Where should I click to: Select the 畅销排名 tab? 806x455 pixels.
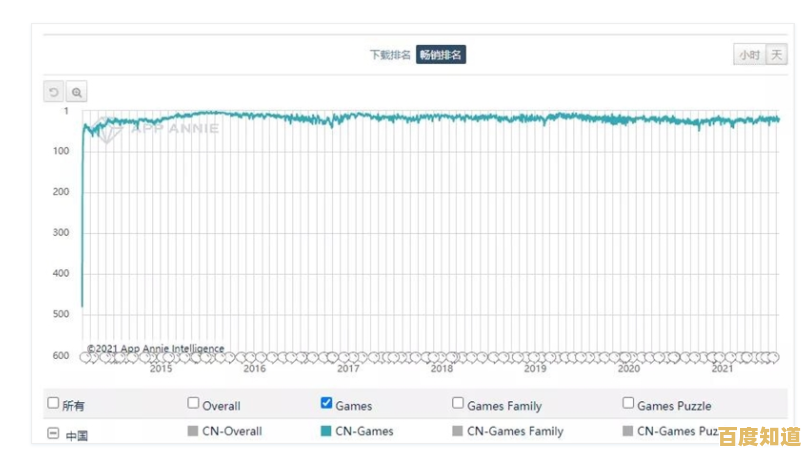click(441, 55)
